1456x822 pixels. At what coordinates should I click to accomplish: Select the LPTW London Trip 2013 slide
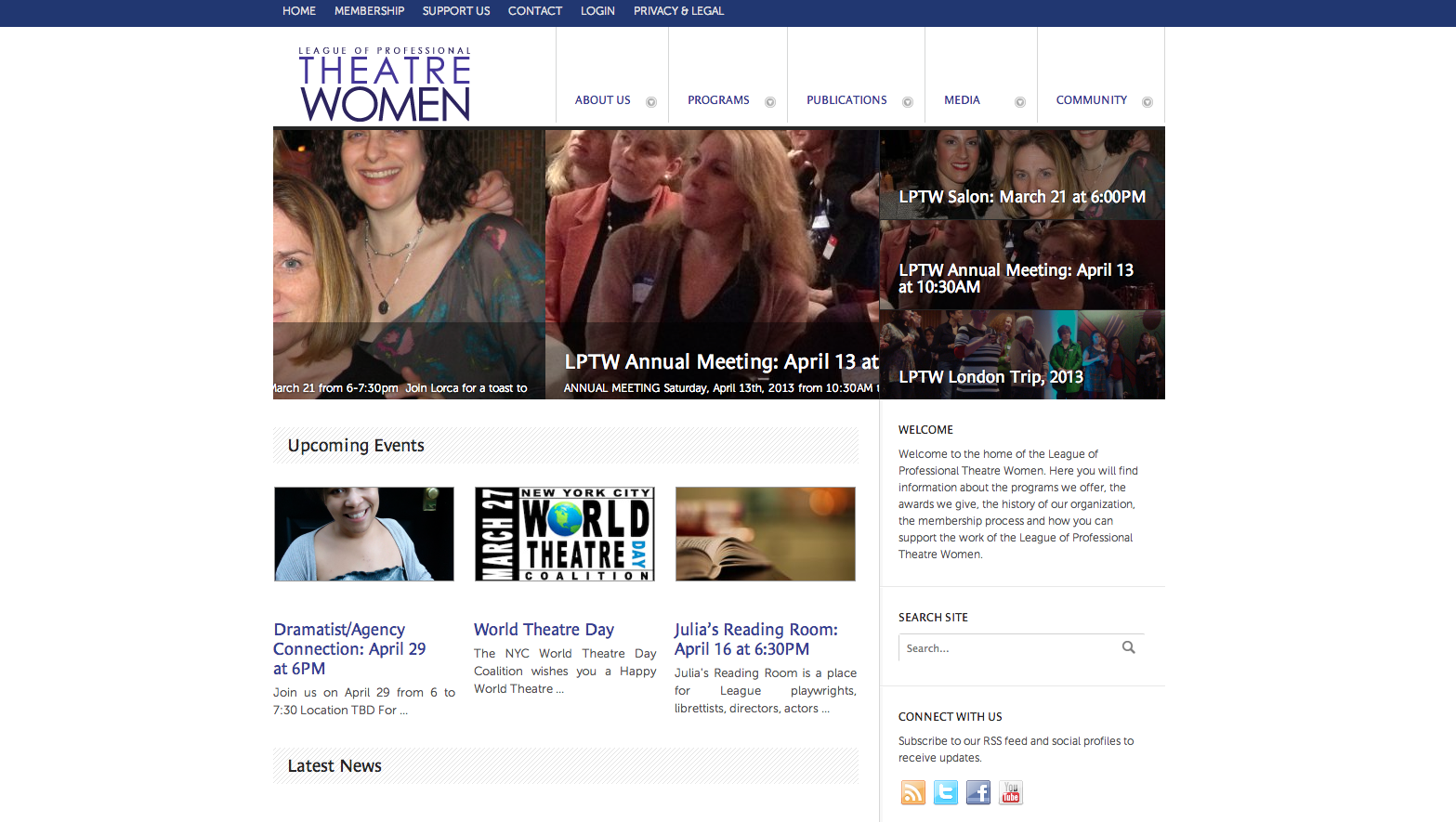pyautogui.click(x=990, y=377)
